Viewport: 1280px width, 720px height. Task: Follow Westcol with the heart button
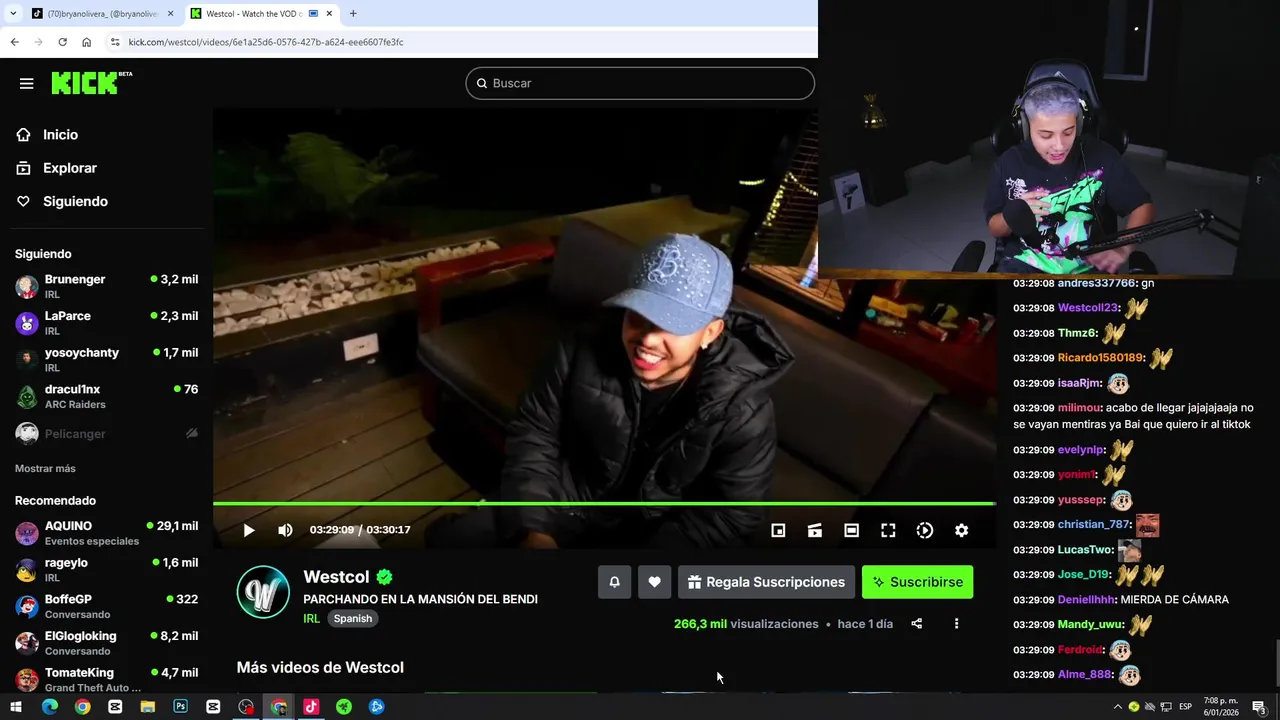pyautogui.click(x=654, y=582)
